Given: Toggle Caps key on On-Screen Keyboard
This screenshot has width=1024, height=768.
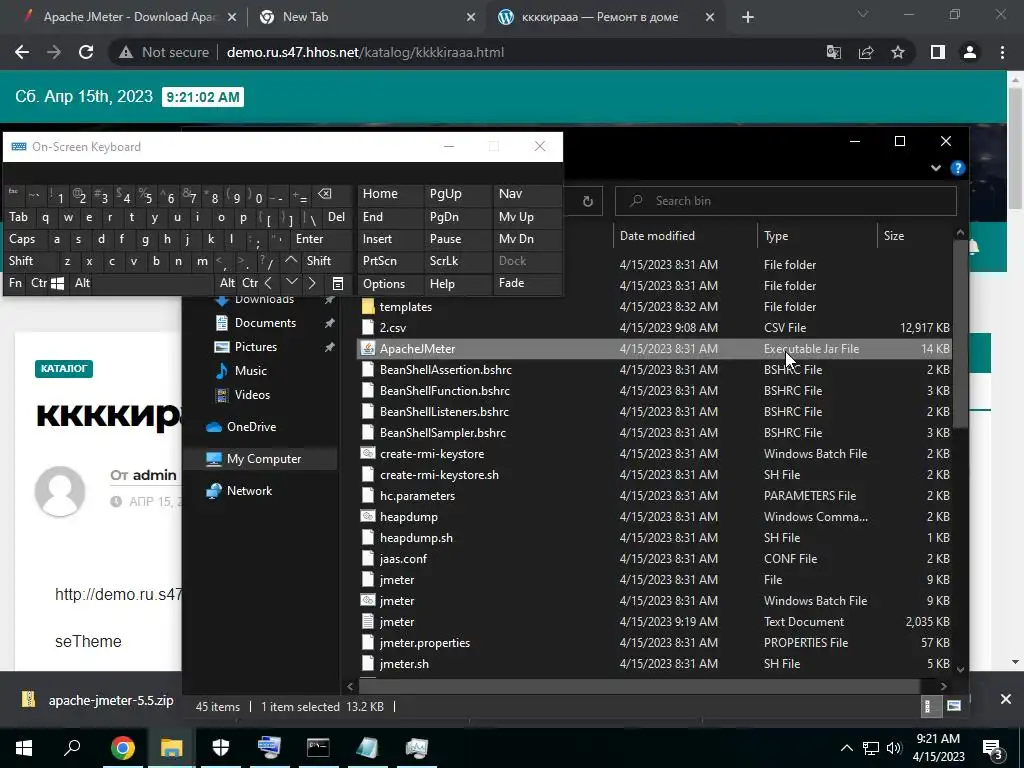Looking at the screenshot, I should click(x=22, y=239).
